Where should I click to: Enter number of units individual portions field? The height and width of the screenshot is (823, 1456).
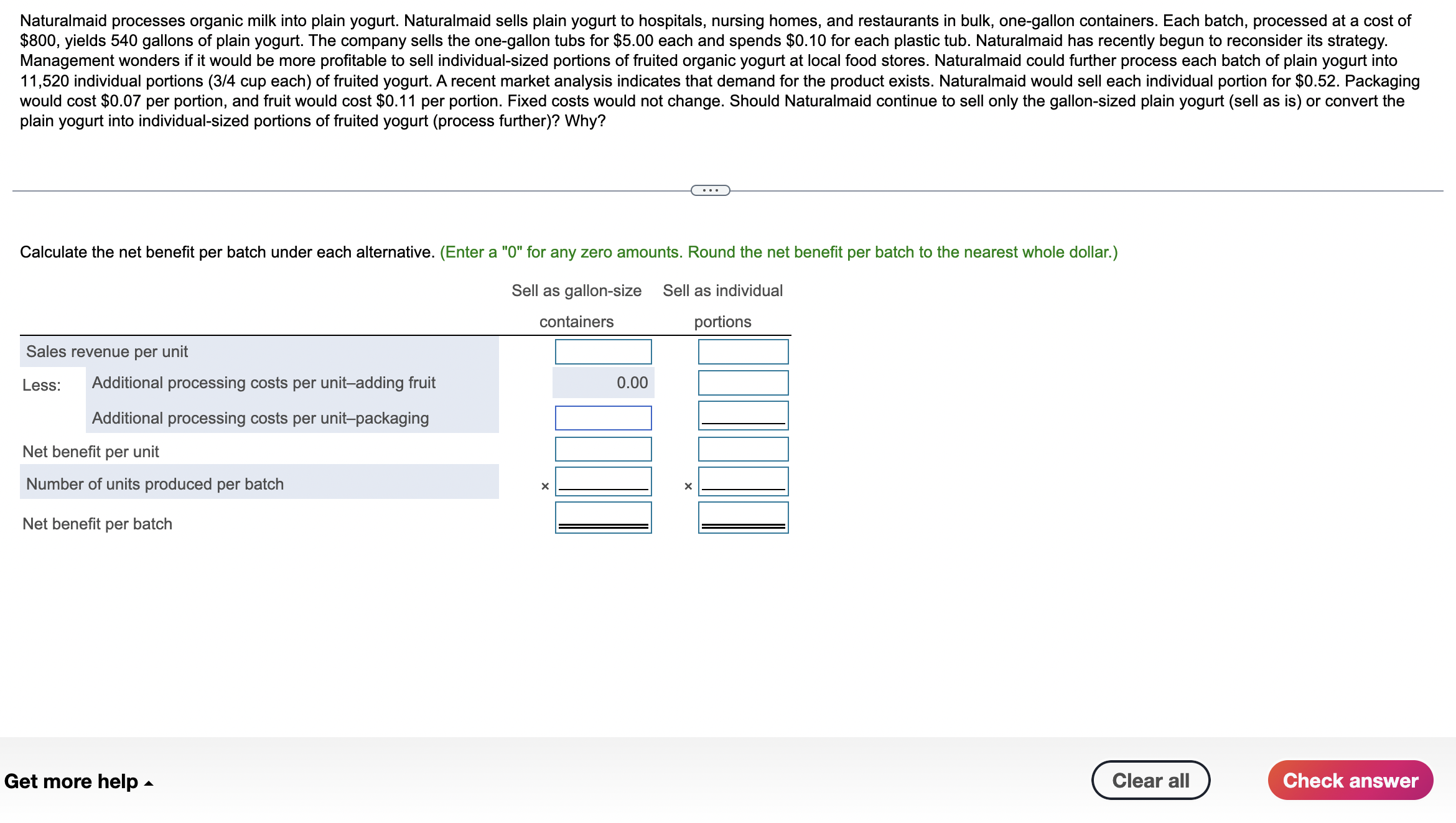[x=743, y=485]
